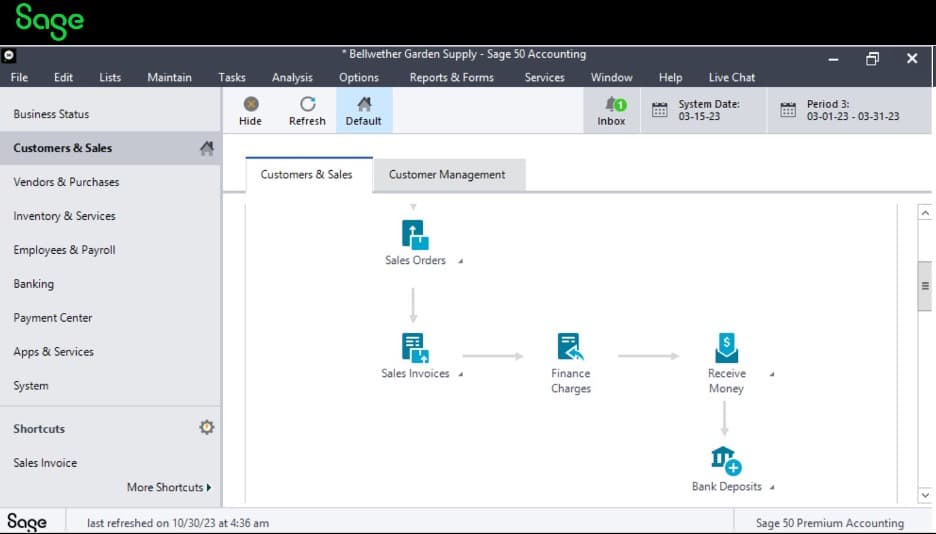Click the Shortcuts heading
This screenshot has height=534, width=936.
click(39, 429)
